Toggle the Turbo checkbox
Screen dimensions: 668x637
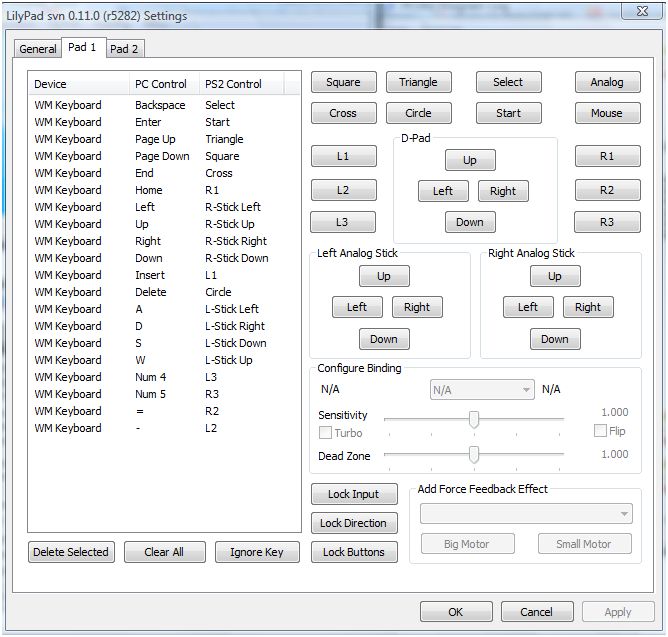pos(325,433)
